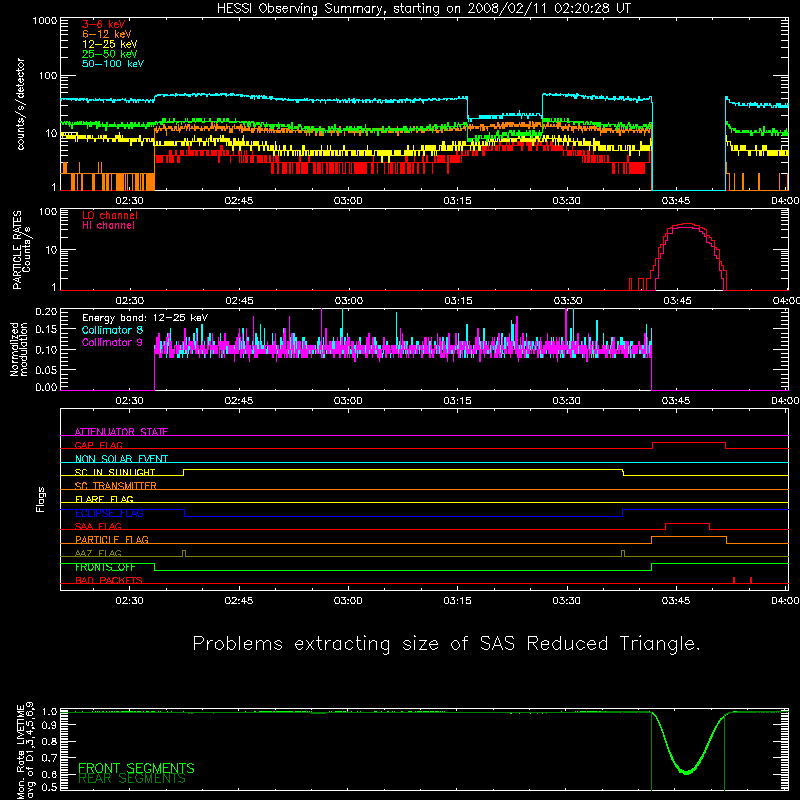Click the '0.20' modulation tick value
Image resolution: width=800 pixels, height=800 pixels.
pyautogui.click(x=46, y=312)
